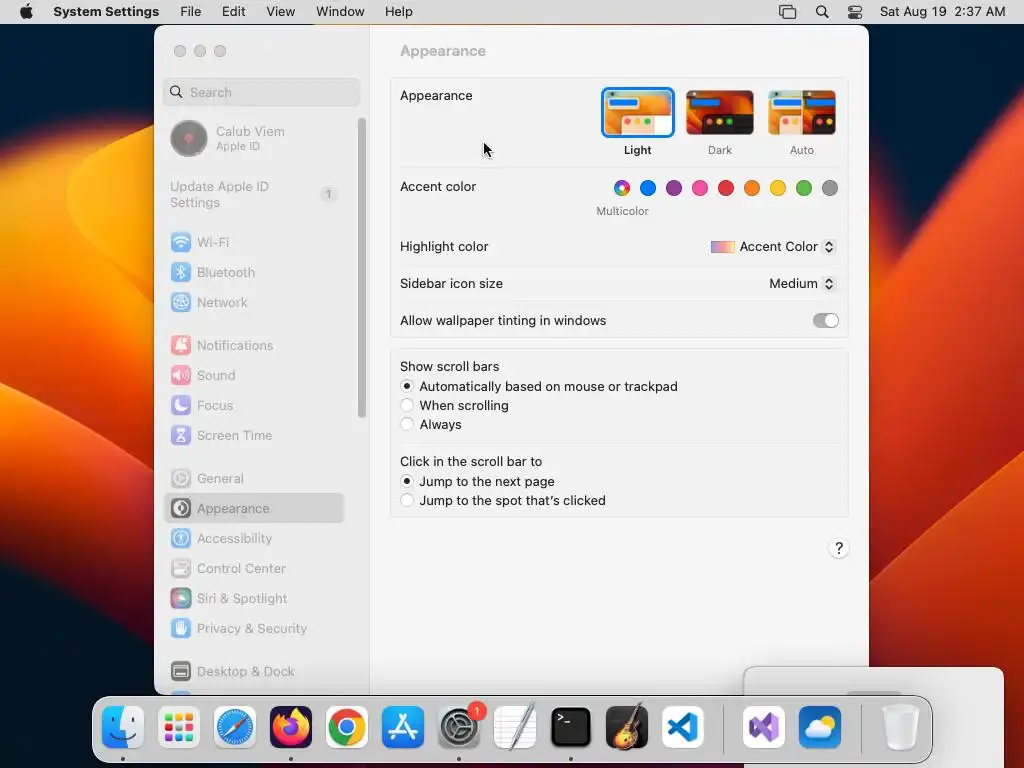Open the View menu

click(x=280, y=12)
